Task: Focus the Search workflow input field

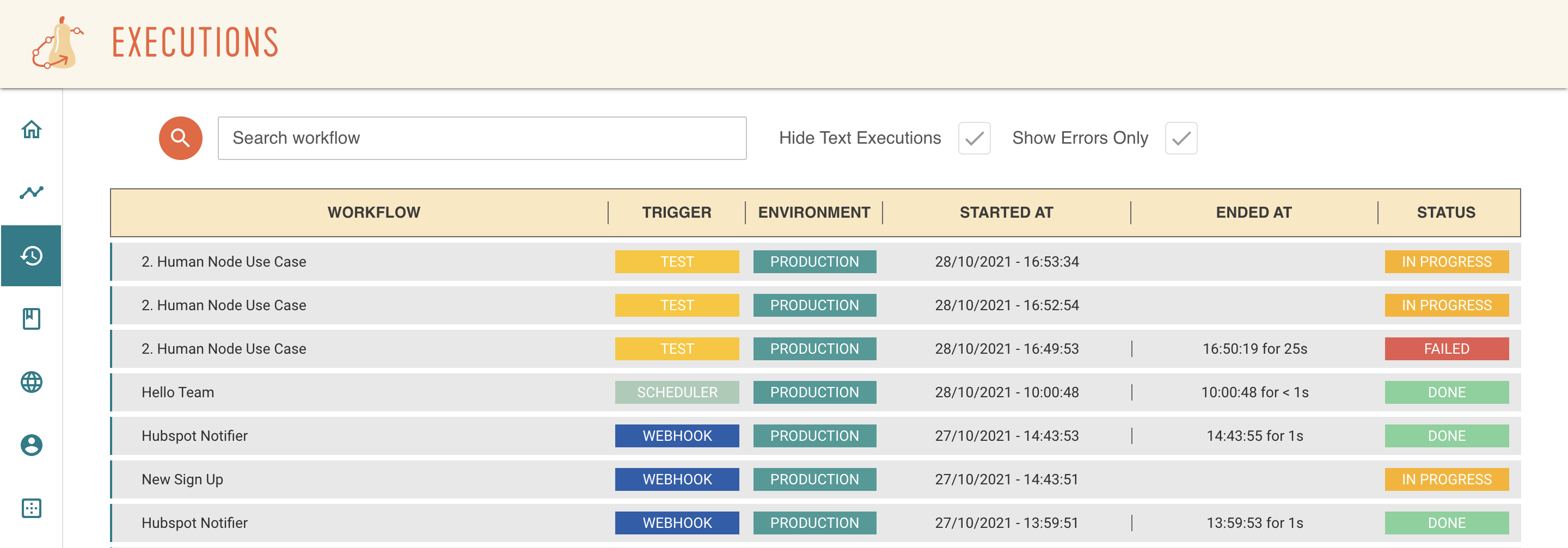Action: tap(482, 138)
